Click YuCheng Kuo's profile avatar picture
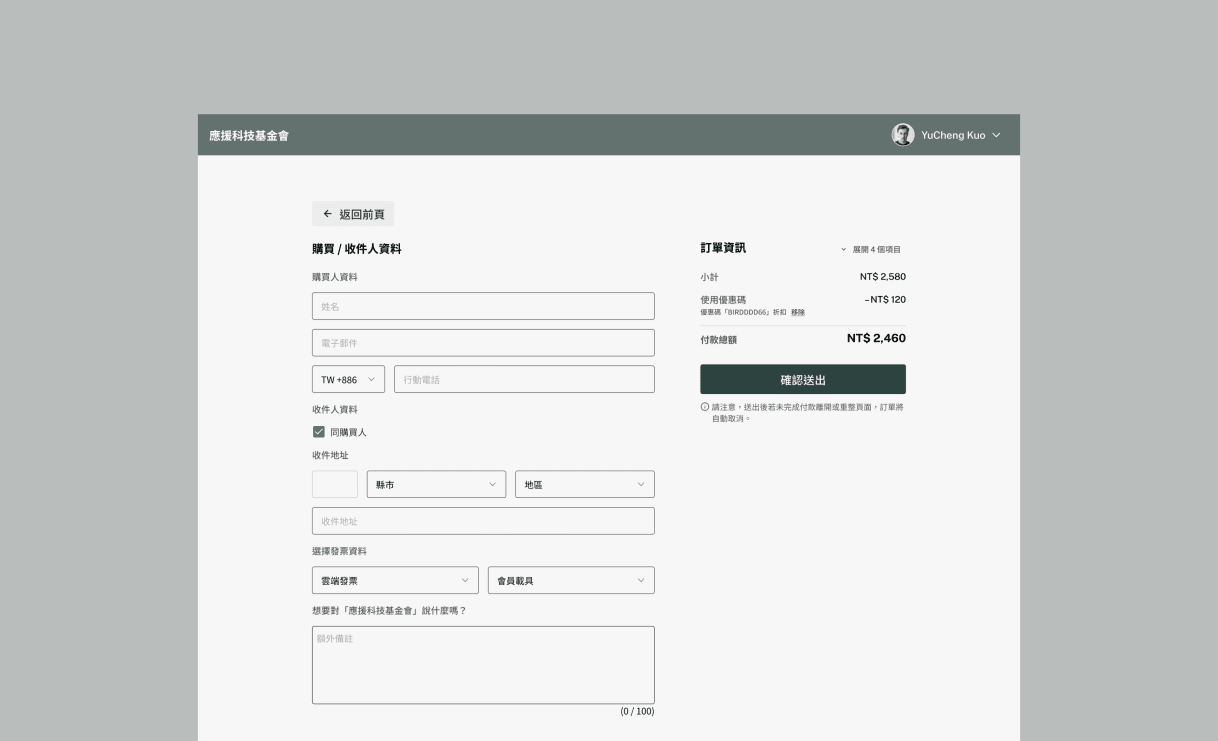This screenshot has height=741, width=1218. tap(902, 134)
